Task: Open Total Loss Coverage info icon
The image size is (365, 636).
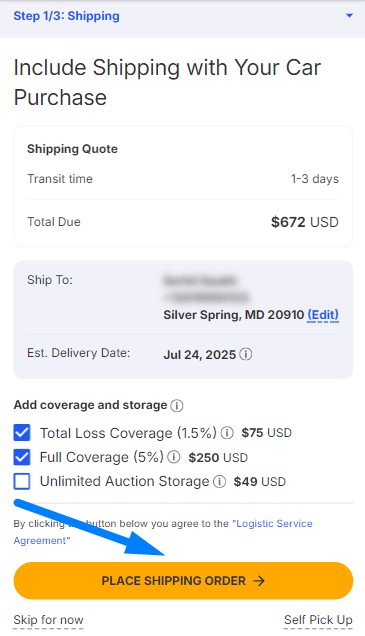Action: click(227, 433)
